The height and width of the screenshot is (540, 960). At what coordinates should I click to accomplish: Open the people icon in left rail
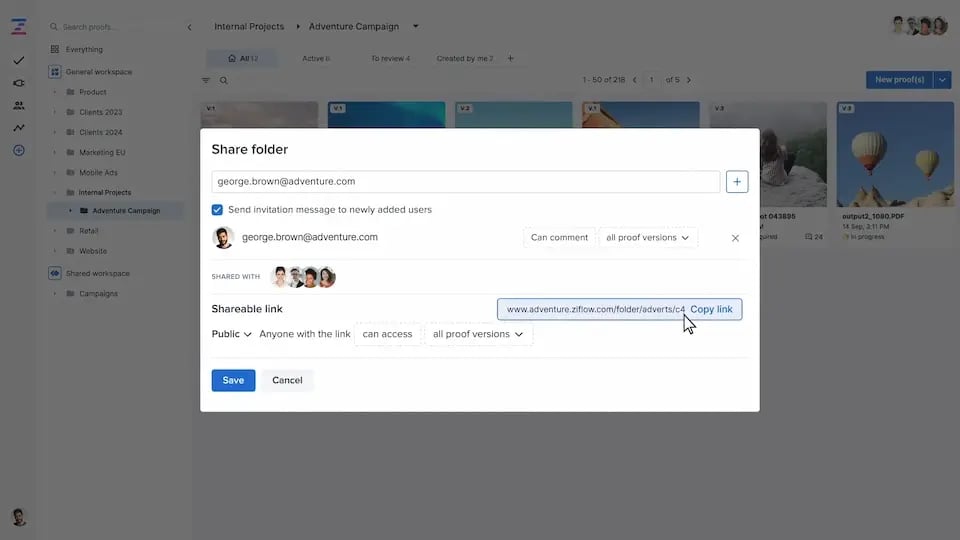(x=19, y=105)
